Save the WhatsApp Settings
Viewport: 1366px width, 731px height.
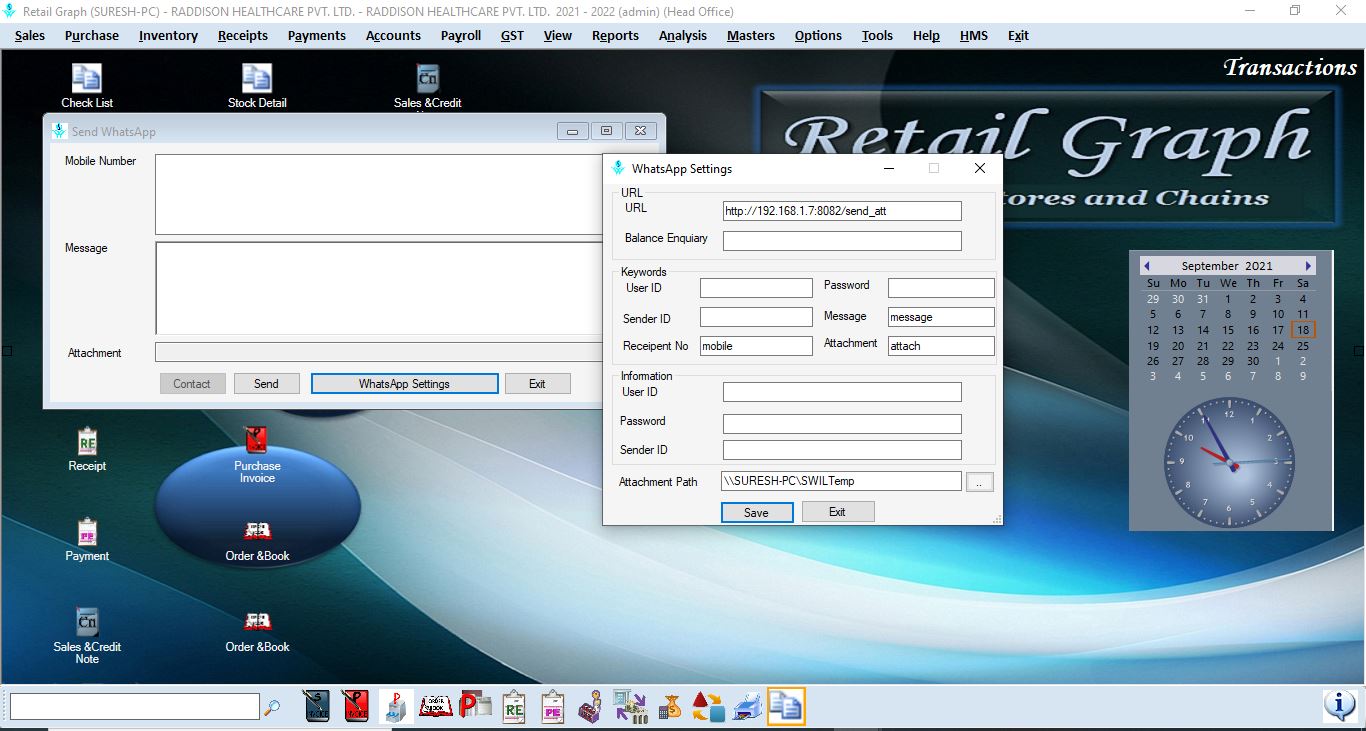(x=757, y=511)
